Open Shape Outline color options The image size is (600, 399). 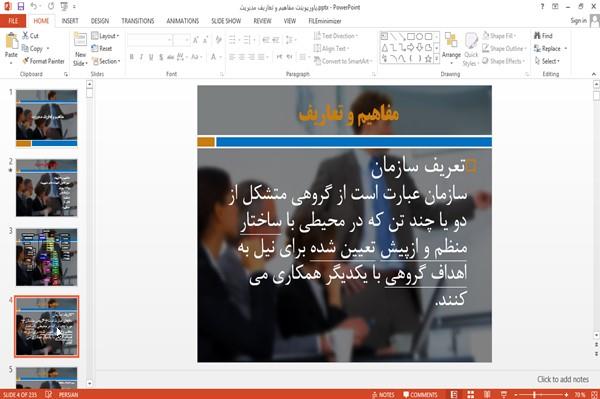point(504,49)
